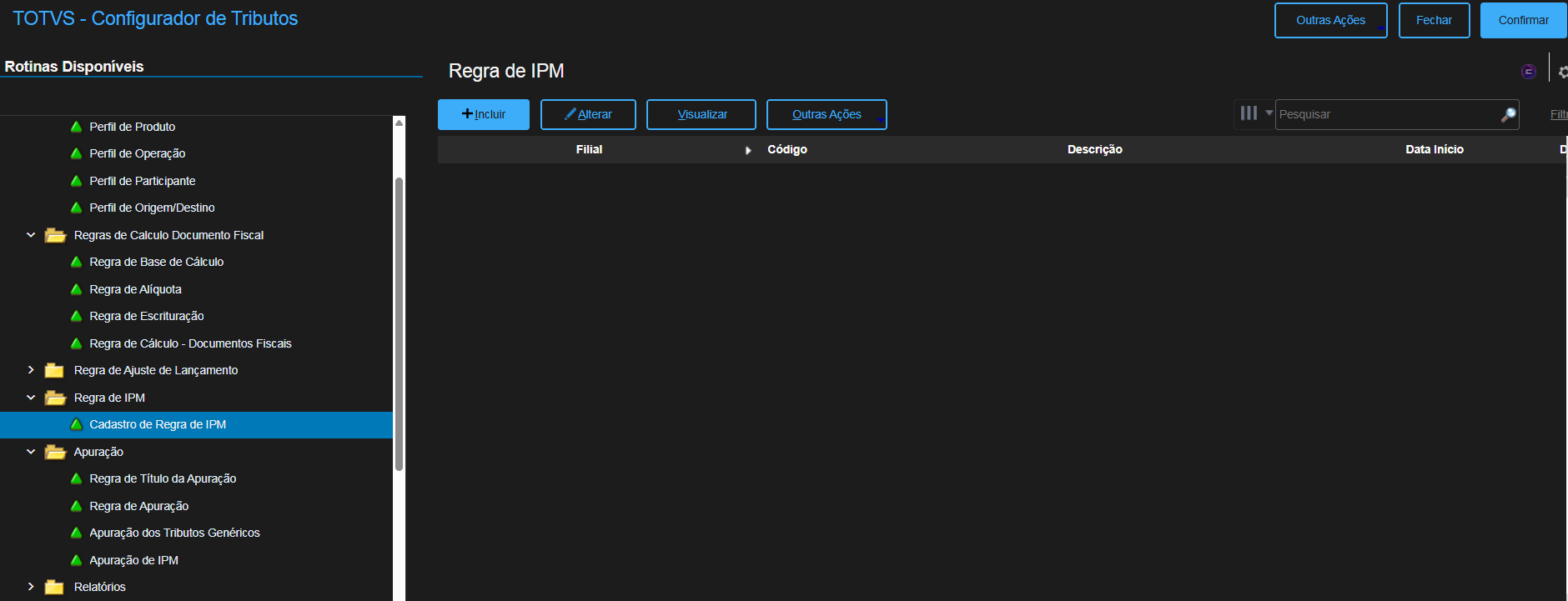Open Regra de Cálculo - Documentos Fiscais icon
Viewport: 1568px width, 601px height.
[76, 343]
